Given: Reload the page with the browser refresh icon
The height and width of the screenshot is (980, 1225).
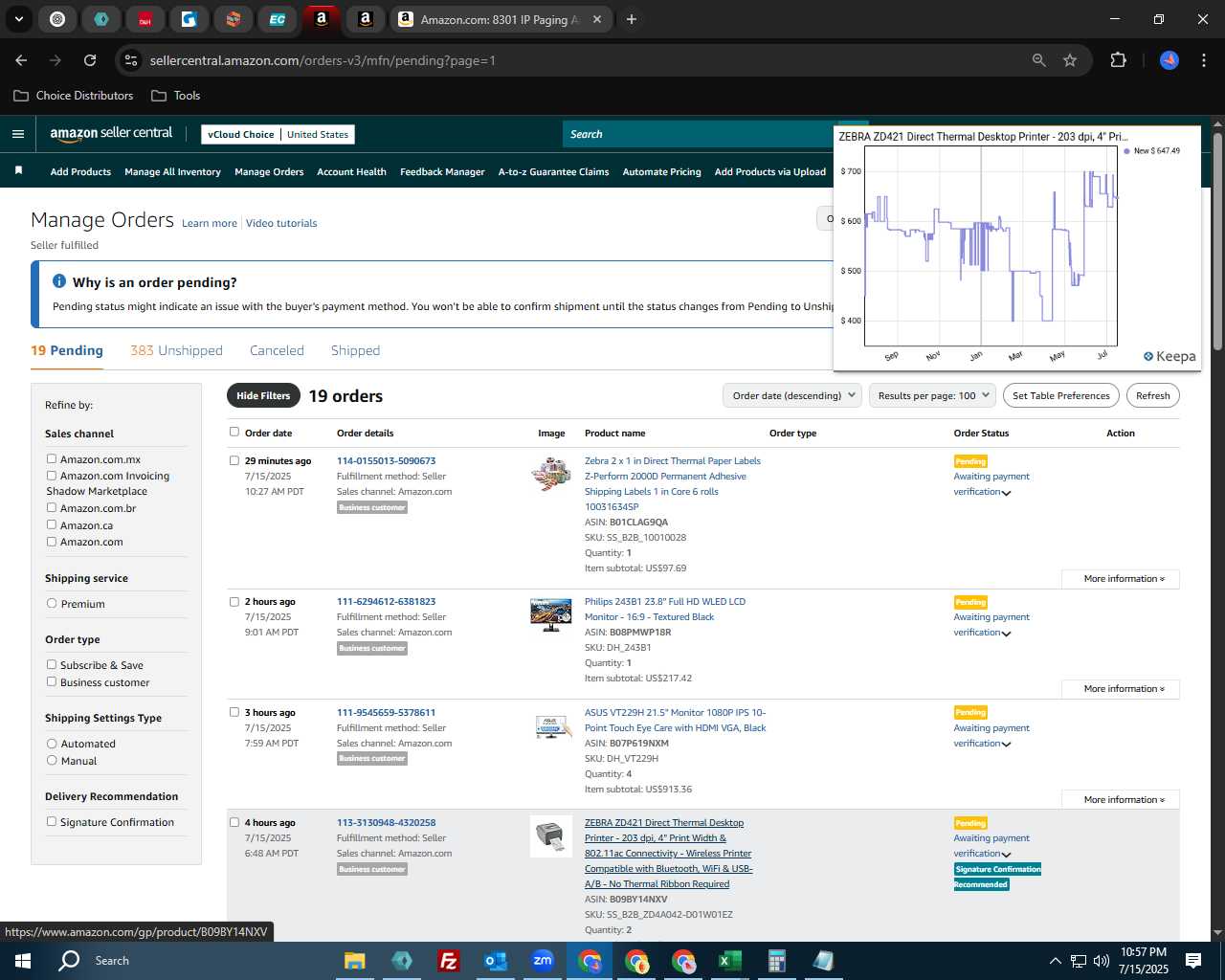Looking at the screenshot, I should 90,60.
